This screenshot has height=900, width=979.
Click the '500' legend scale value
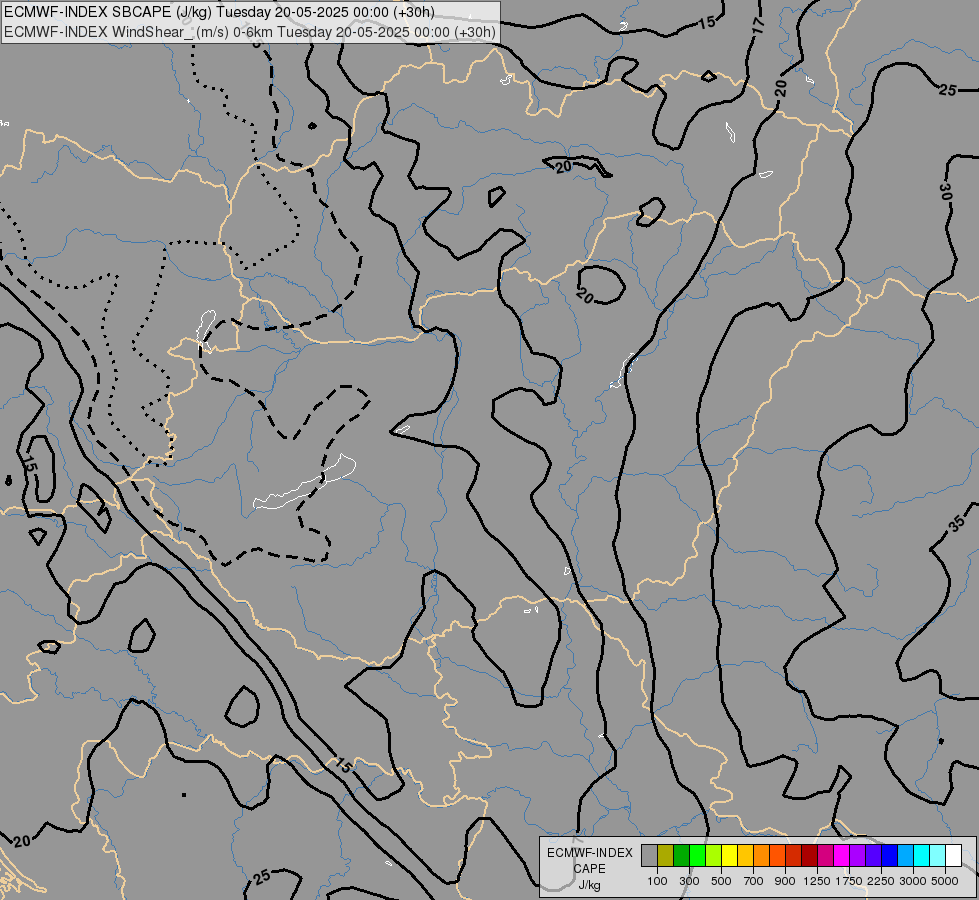(721, 881)
